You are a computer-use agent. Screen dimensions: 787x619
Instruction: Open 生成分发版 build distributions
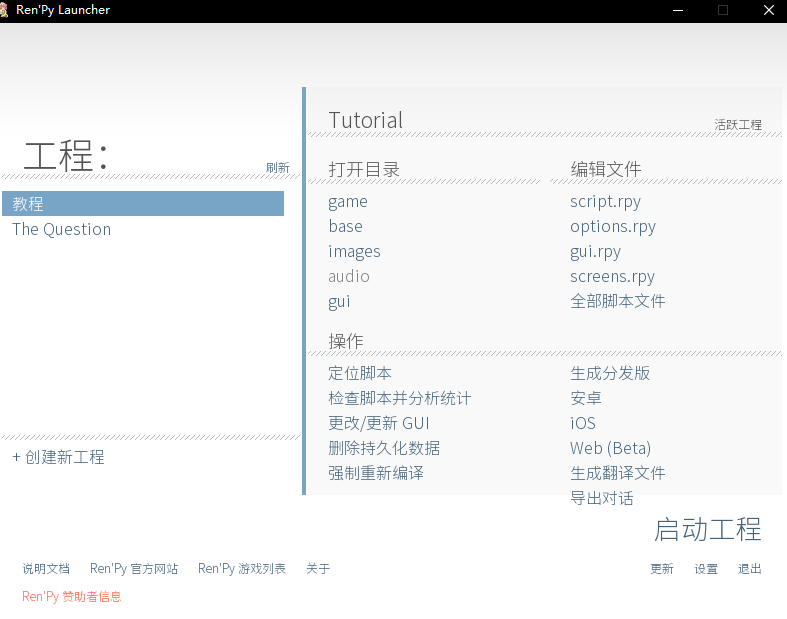coord(610,373)
